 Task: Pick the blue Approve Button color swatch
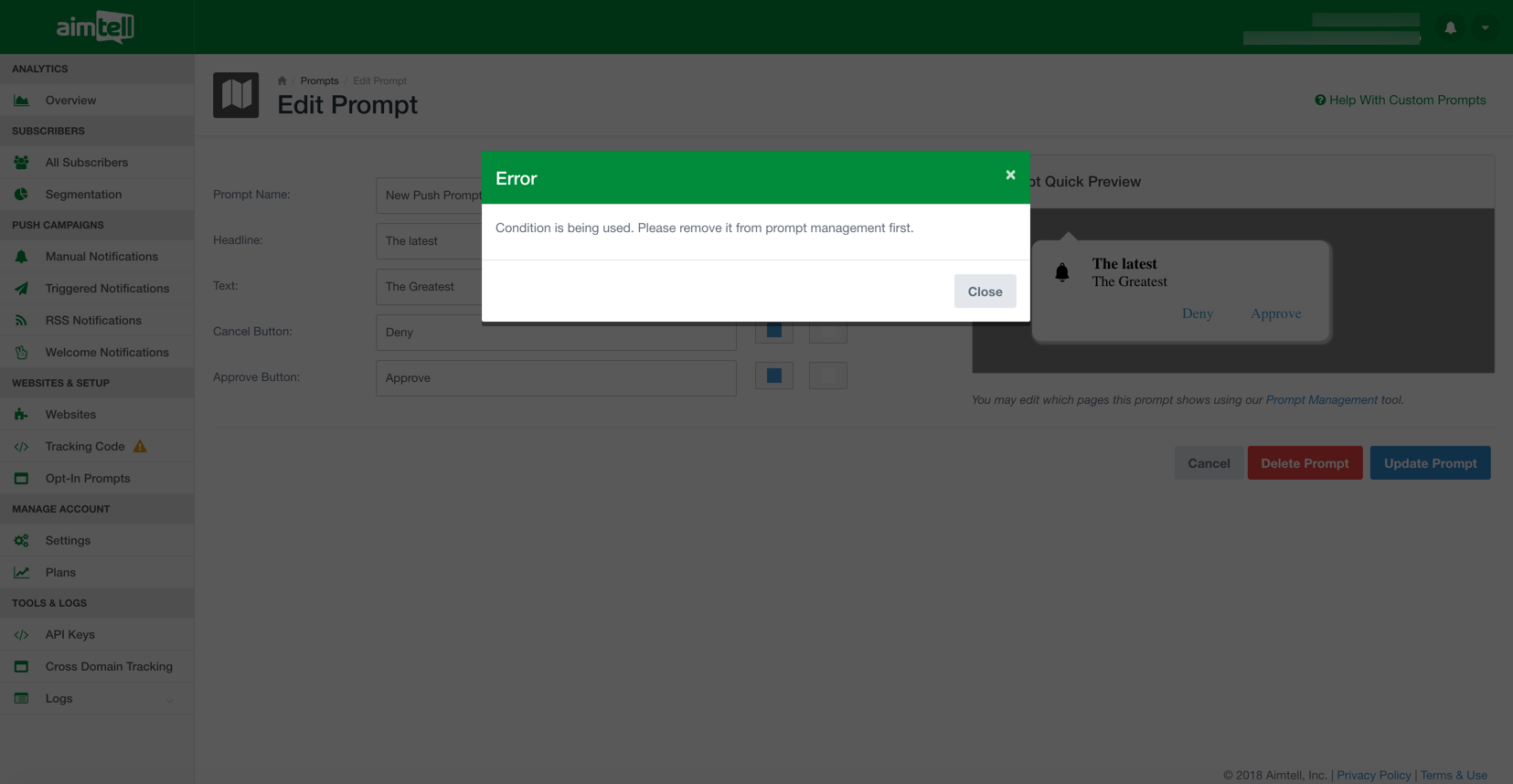pyautogui.click(x=773, y=376)
